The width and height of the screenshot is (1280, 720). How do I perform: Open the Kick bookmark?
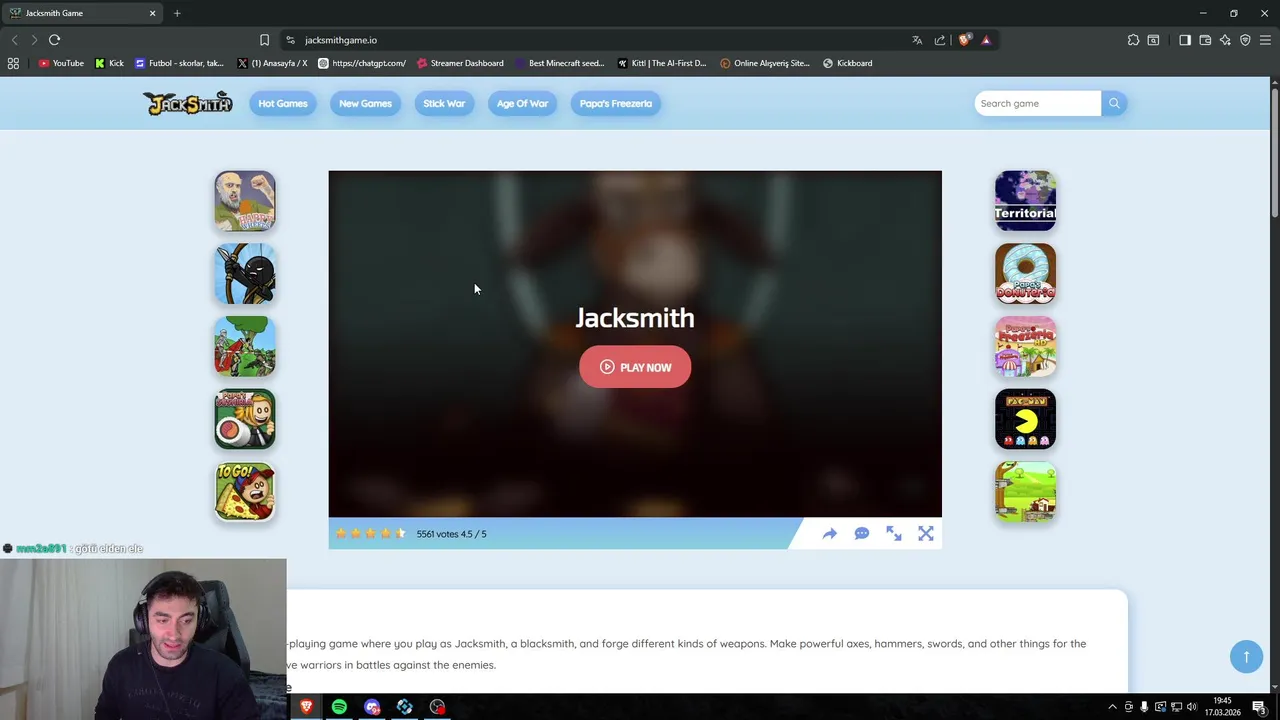[x=109, y=63]
